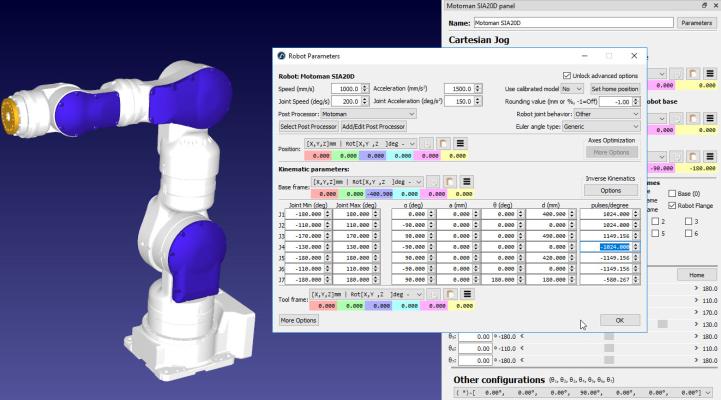The height and width of the screenshot is (400, 721).
Task: Open the Robot joint behavior dropdown
Action: click(607, 114)
